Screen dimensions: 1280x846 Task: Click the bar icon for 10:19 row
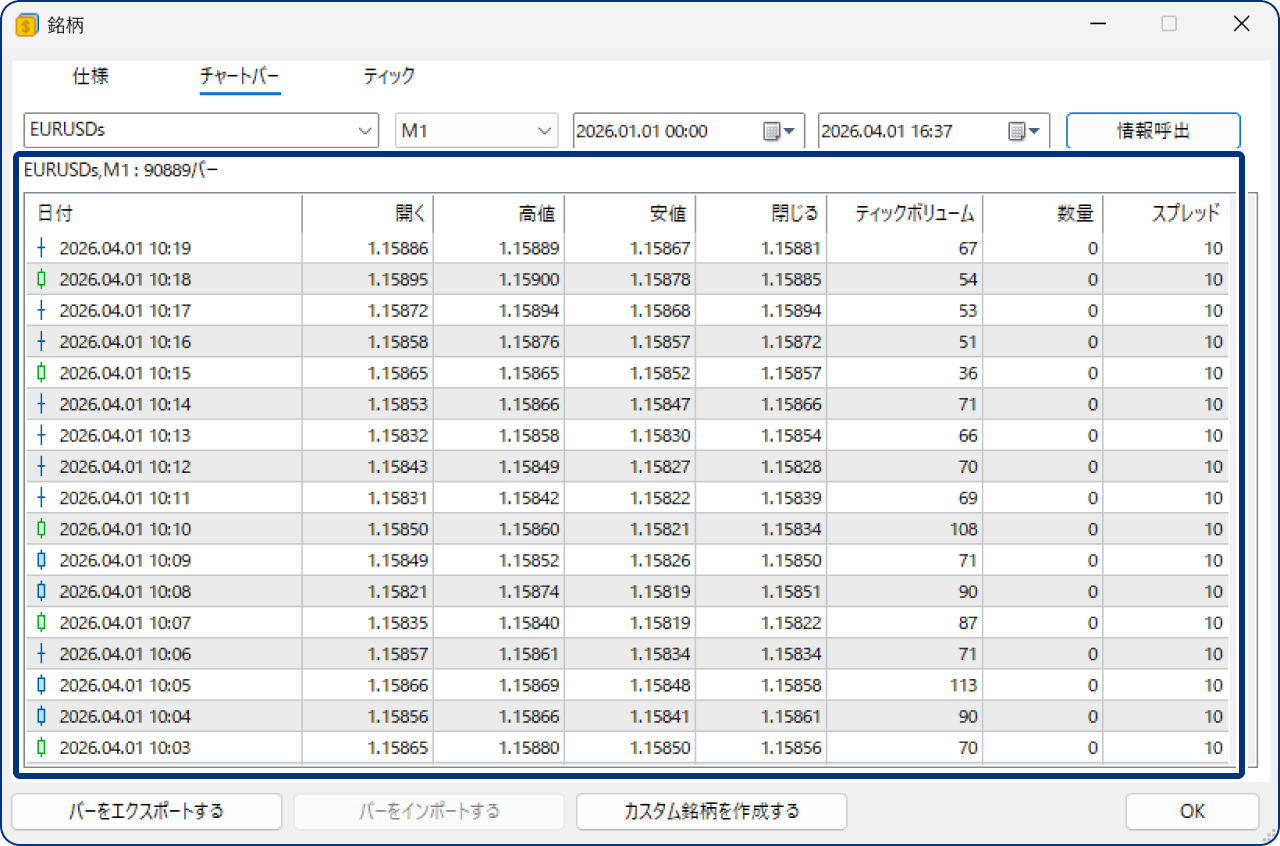click(x=41, y=248)
